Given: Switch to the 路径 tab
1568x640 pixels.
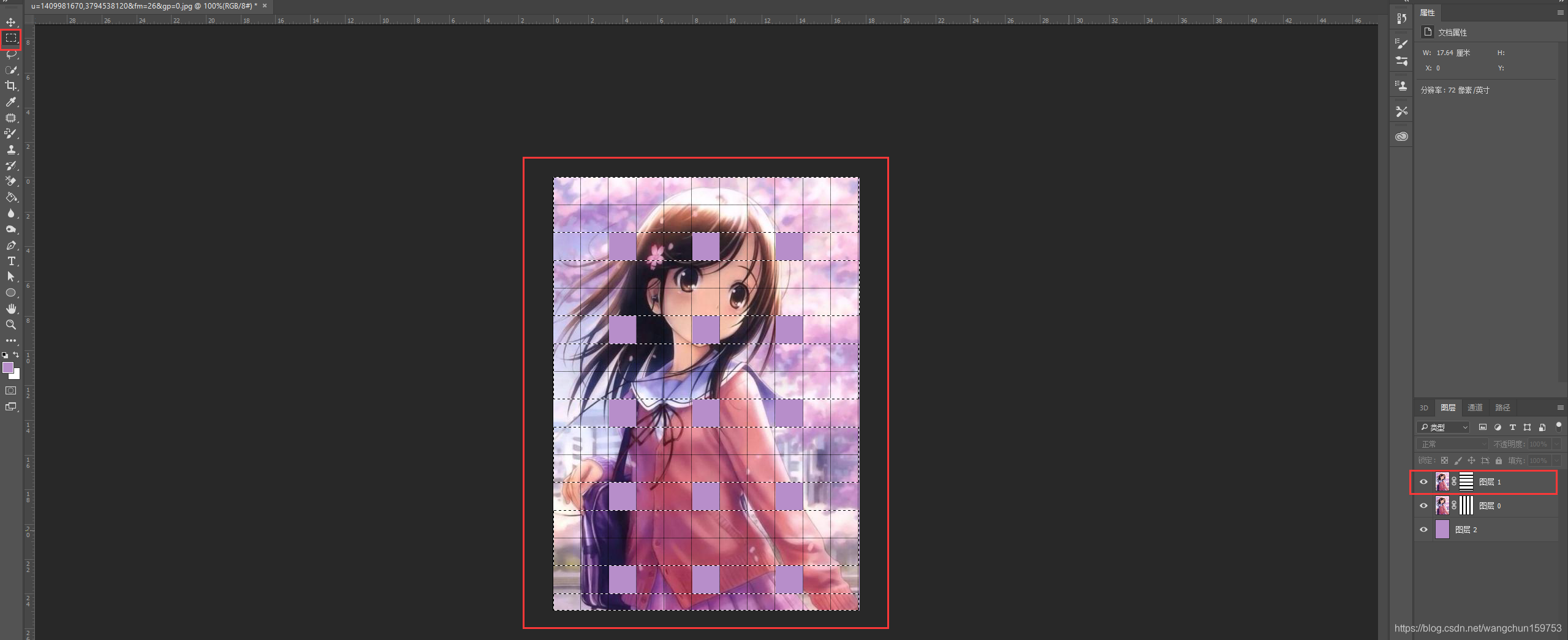Looking at the screenshot, I should tap(1502, 408).
